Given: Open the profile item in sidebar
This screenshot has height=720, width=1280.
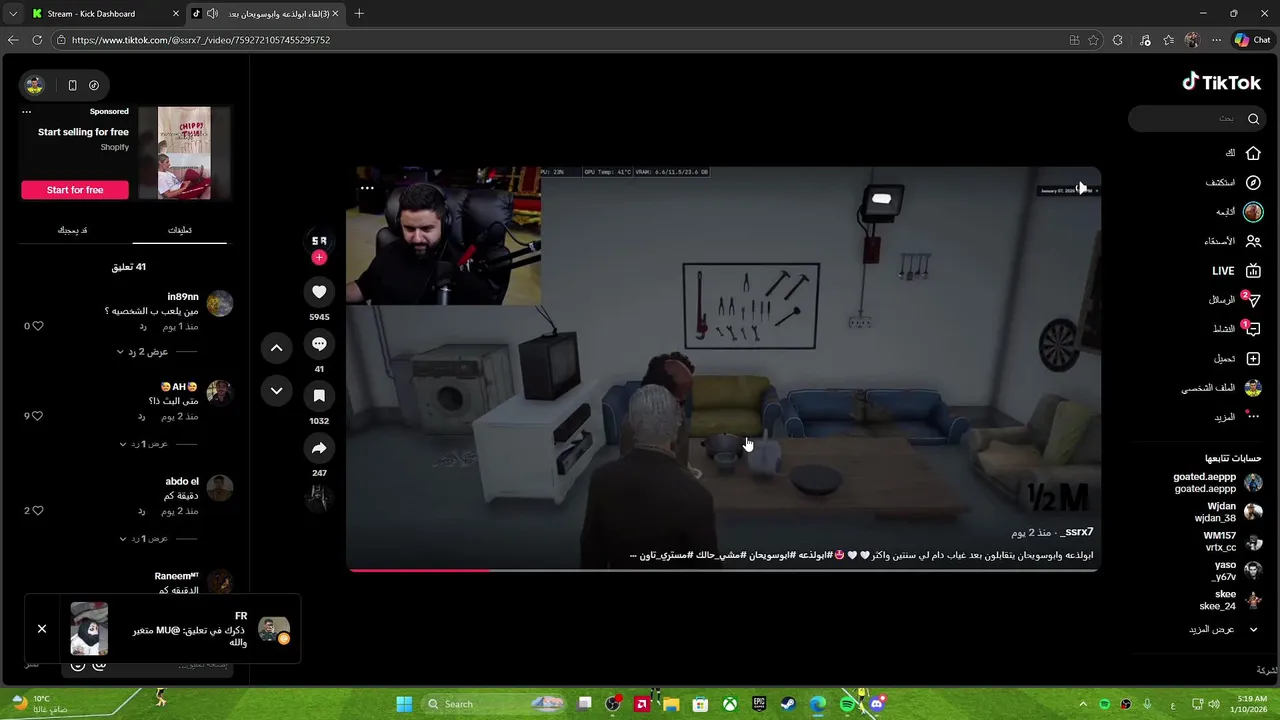Looking at the screenshot, I should [1222, 388].
